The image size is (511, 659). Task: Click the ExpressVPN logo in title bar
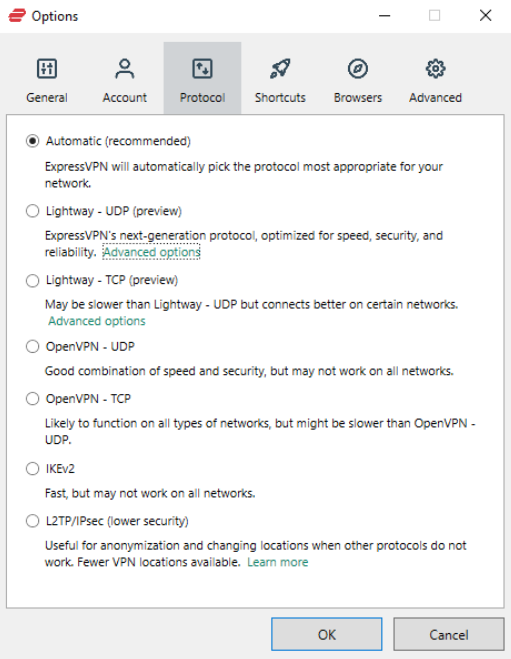17,16
